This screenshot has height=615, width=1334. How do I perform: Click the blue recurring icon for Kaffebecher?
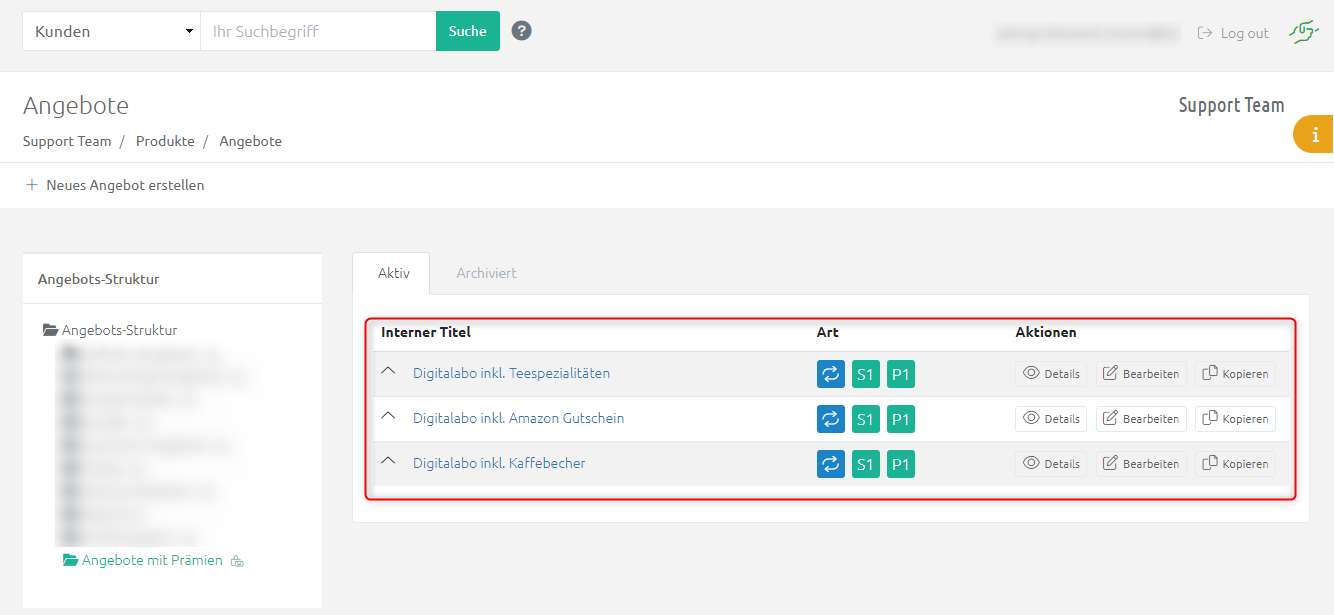pos(831,464)
